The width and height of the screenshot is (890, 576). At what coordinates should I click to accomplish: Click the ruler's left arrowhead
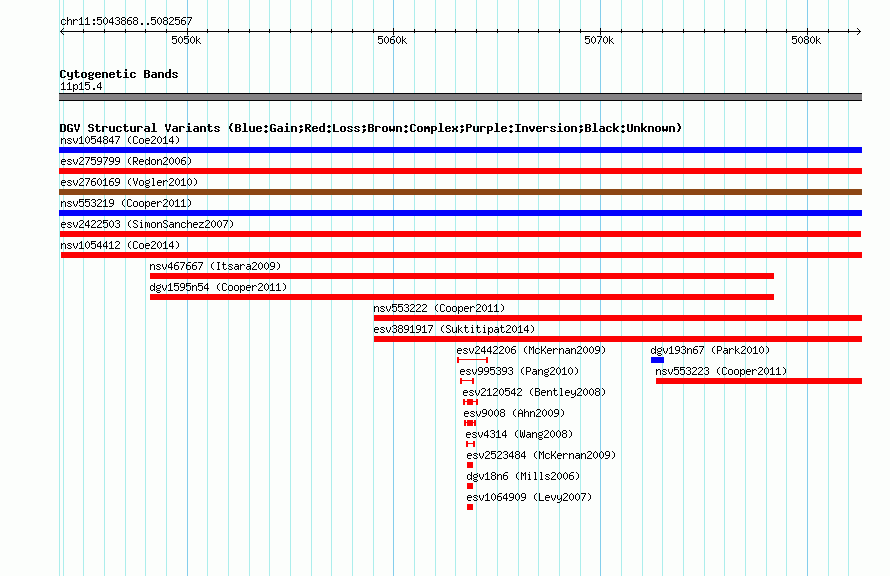coord(62,31)
